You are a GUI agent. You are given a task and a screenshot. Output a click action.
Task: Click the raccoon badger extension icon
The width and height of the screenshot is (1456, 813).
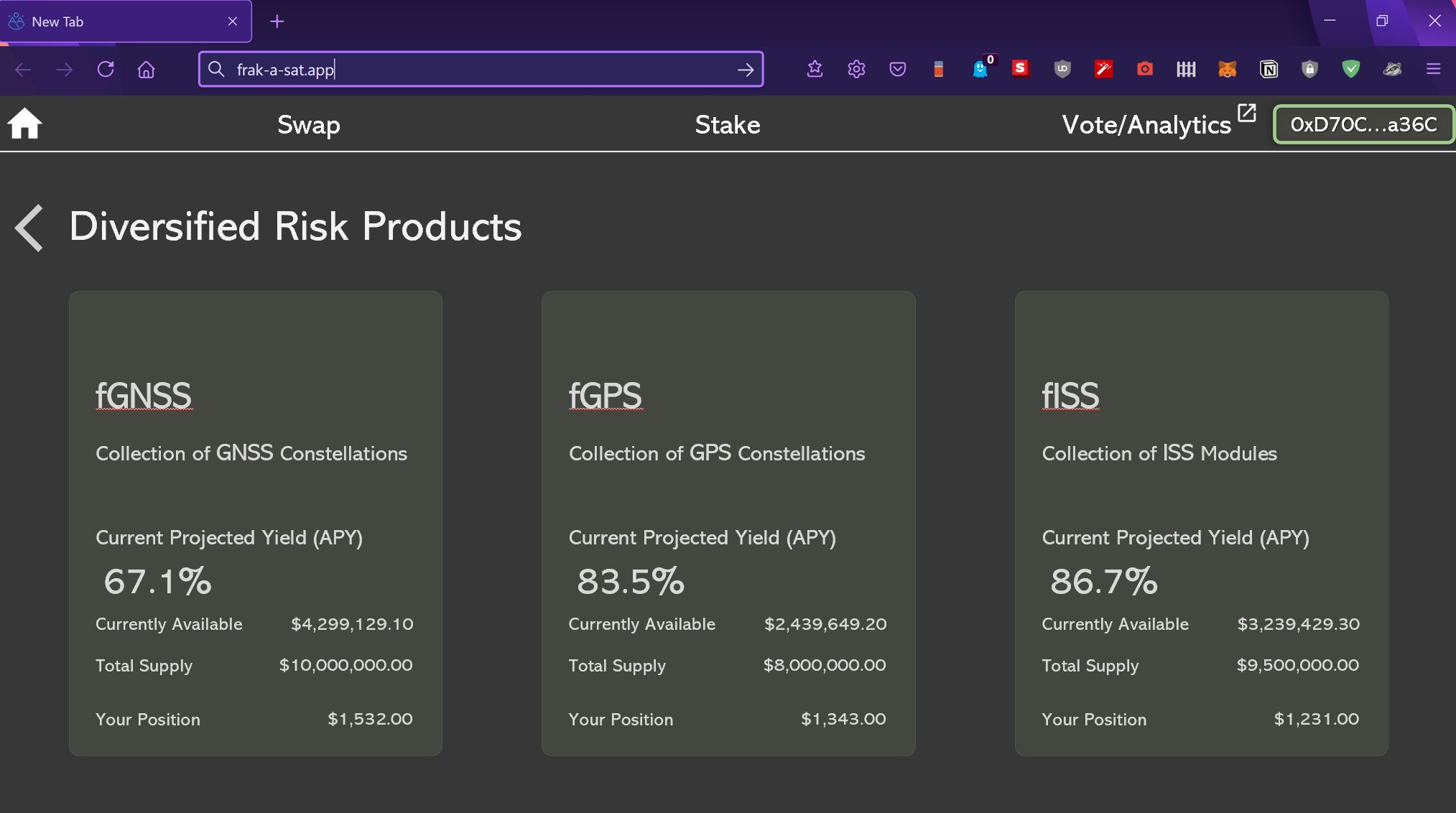click(1392, 69)
